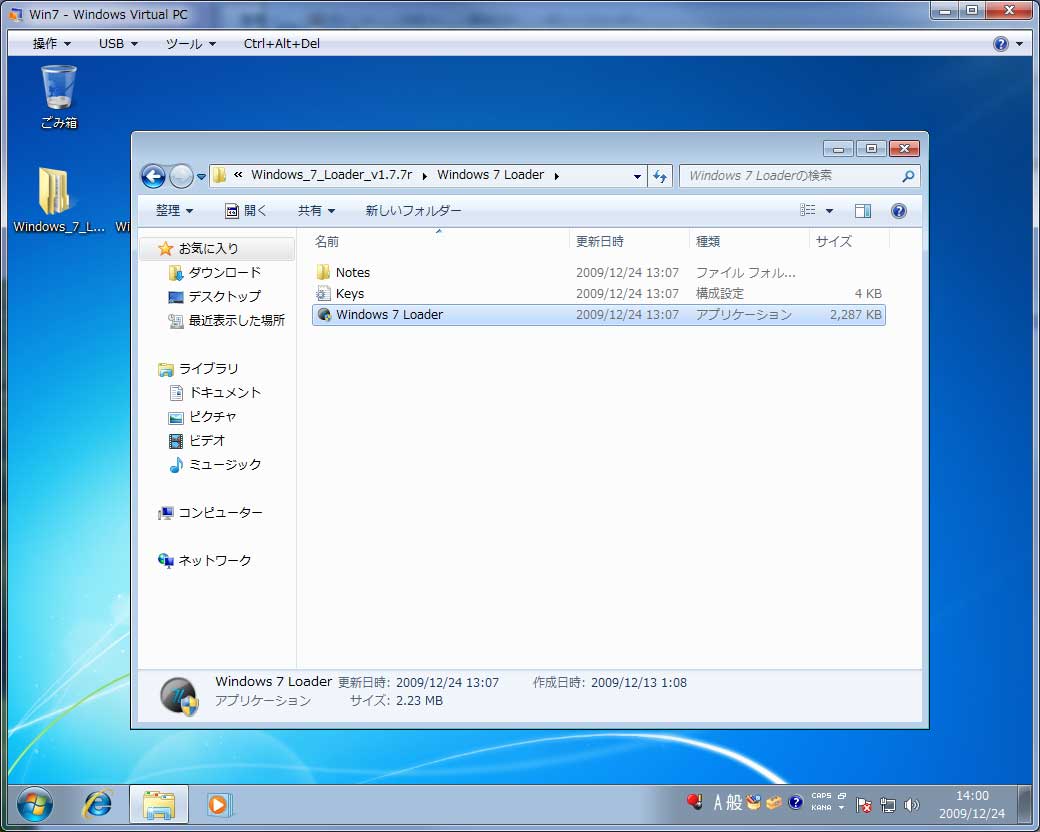
Task: Open the ツール menu in Virtual PC
Action: click(190, 44)
